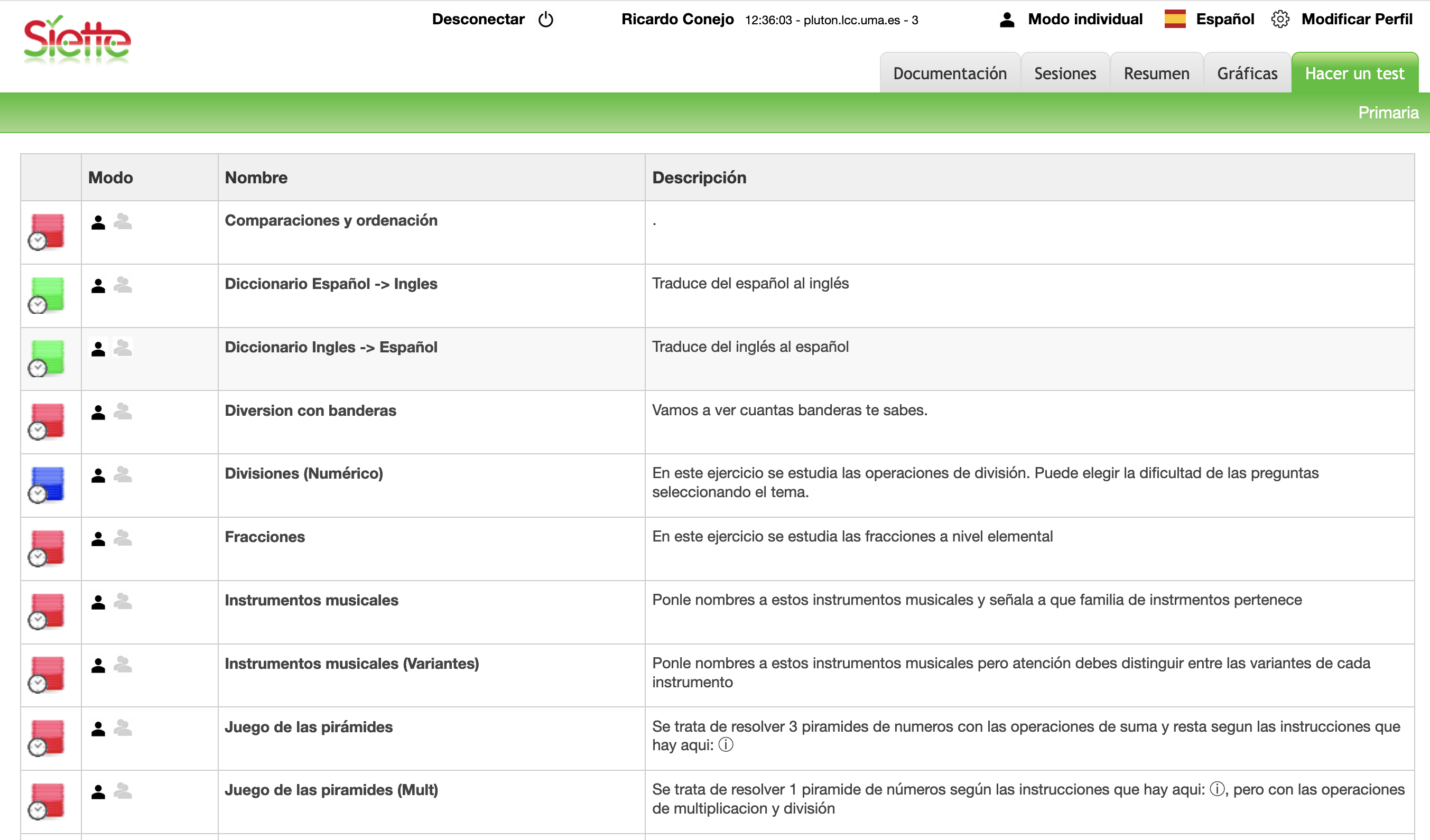Open the Sesiones tab
Image resolution: width=1430 pixels, height=840 pixels.
pos(1064,74)
